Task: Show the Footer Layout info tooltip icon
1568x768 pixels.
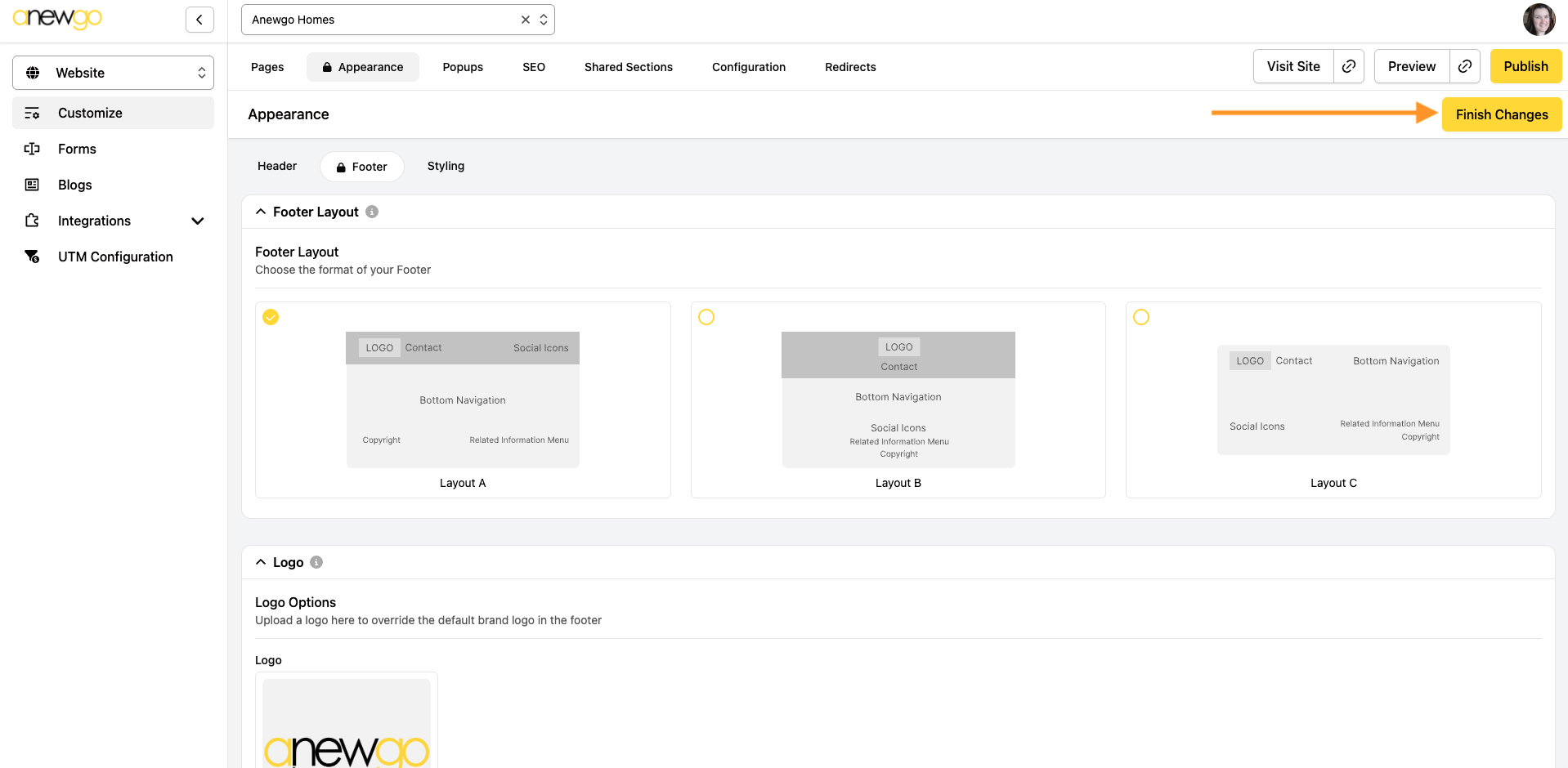Action: coord(372,212)
